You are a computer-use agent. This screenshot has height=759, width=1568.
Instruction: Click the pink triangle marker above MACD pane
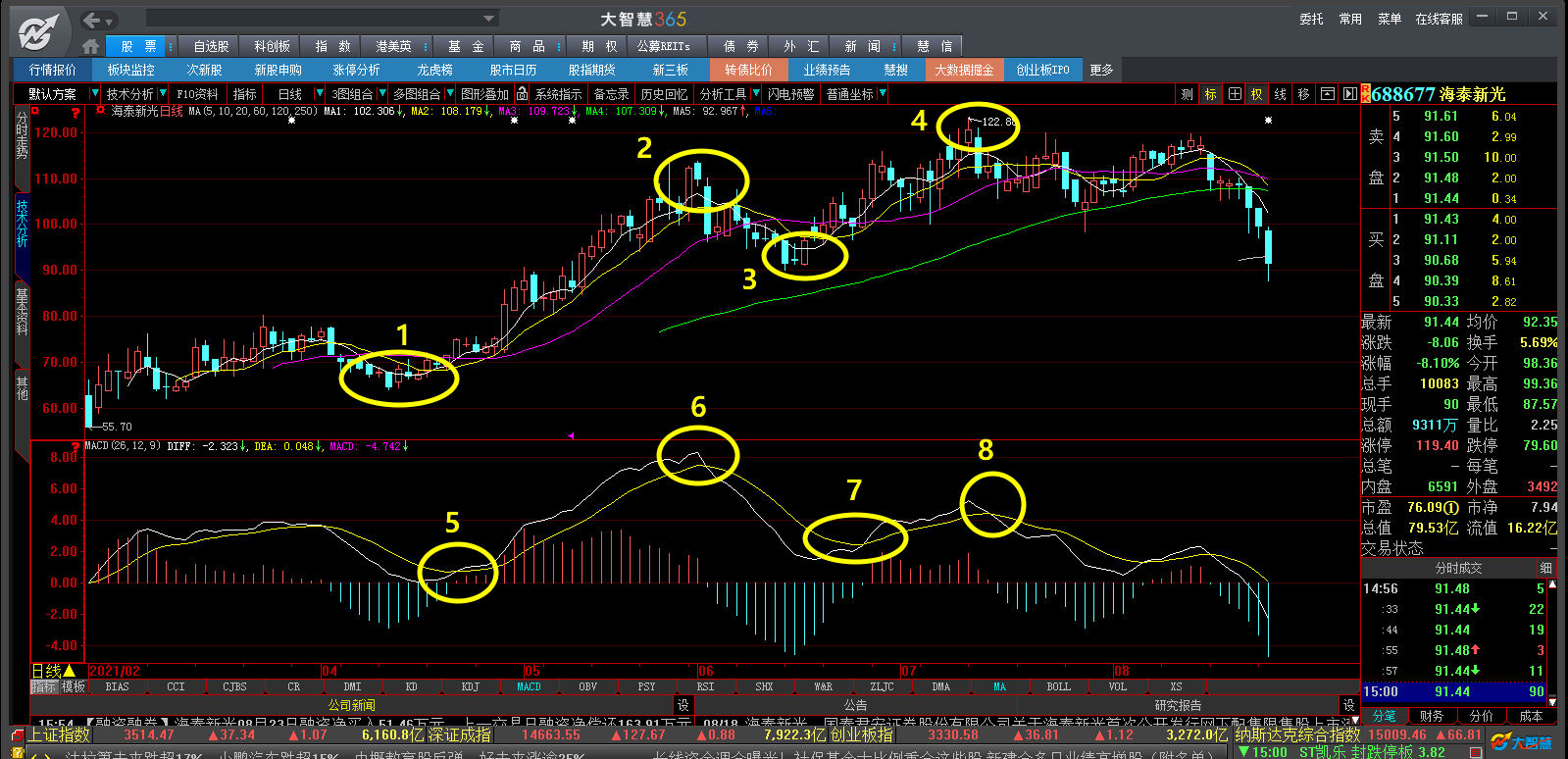pos(571,435)
